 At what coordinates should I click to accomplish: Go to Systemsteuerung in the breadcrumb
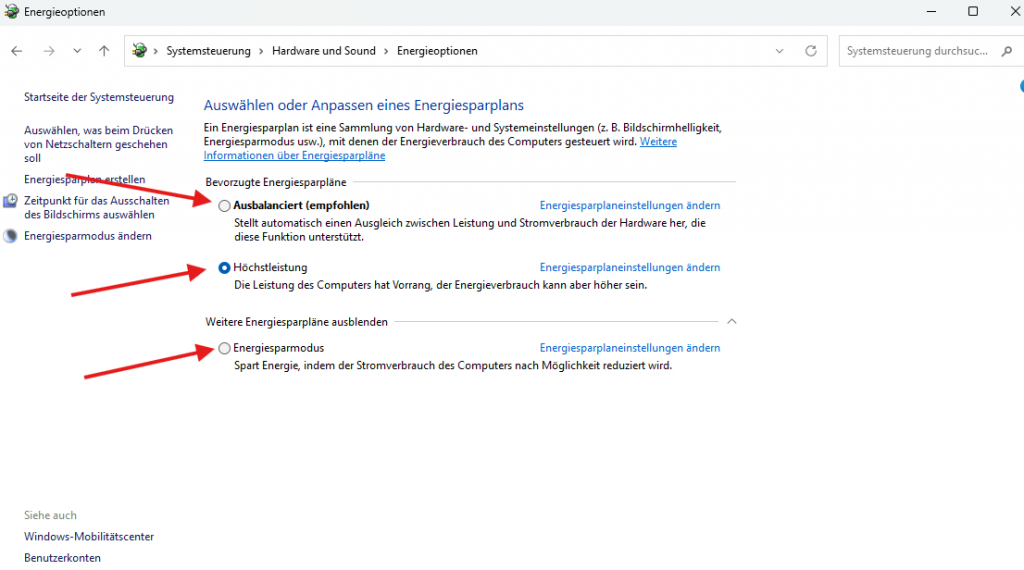(x=208, y=51)
